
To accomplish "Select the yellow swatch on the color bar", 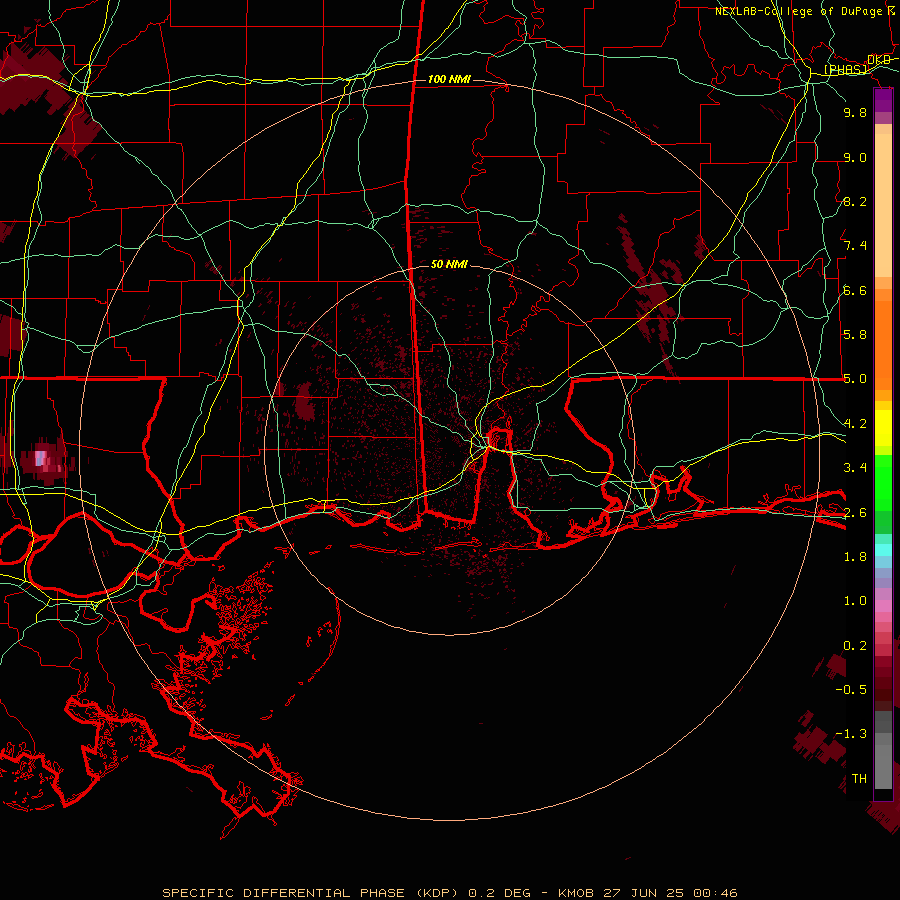I will (x=883, y=428).
